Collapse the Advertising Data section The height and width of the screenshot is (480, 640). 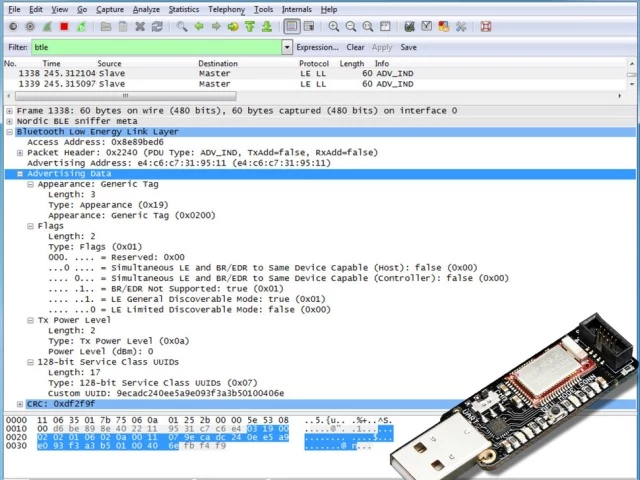coord(20,174)
